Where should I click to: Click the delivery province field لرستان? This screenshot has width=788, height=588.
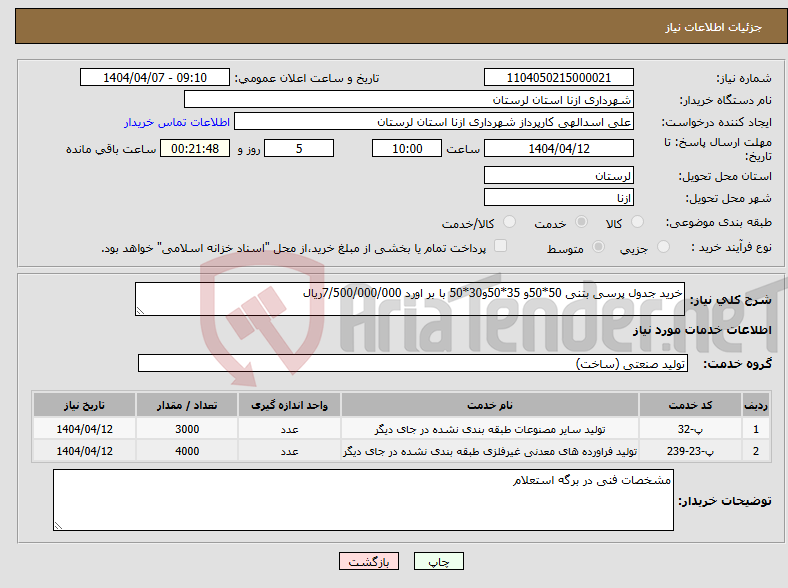click(558, 175)
